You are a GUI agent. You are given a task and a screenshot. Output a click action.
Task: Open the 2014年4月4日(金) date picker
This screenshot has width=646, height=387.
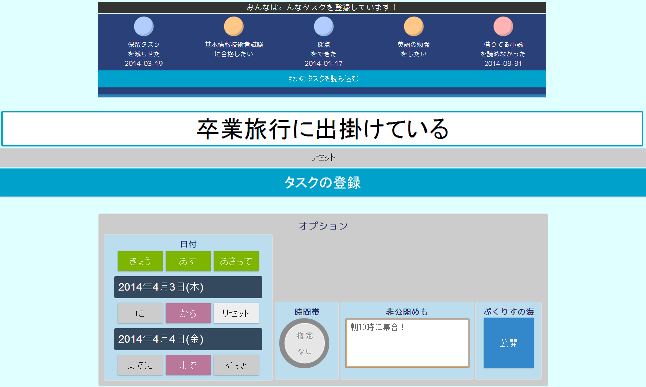click(x=188, y=339)
